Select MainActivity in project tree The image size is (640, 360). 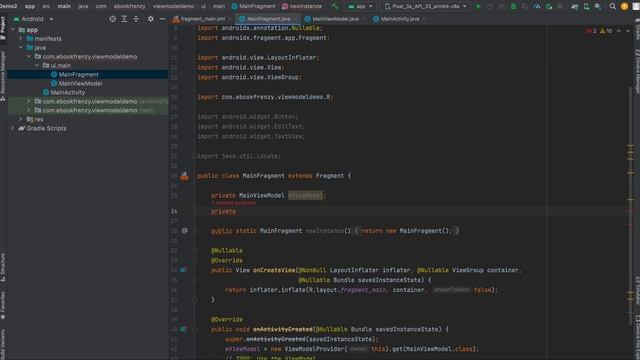coord(67,92)
